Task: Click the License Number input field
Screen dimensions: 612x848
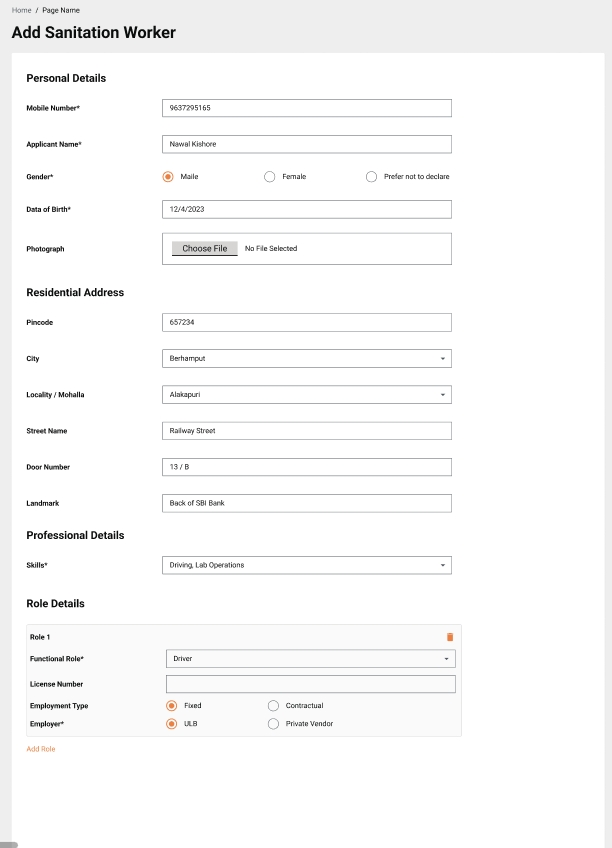Action: (x=310, y=684)
